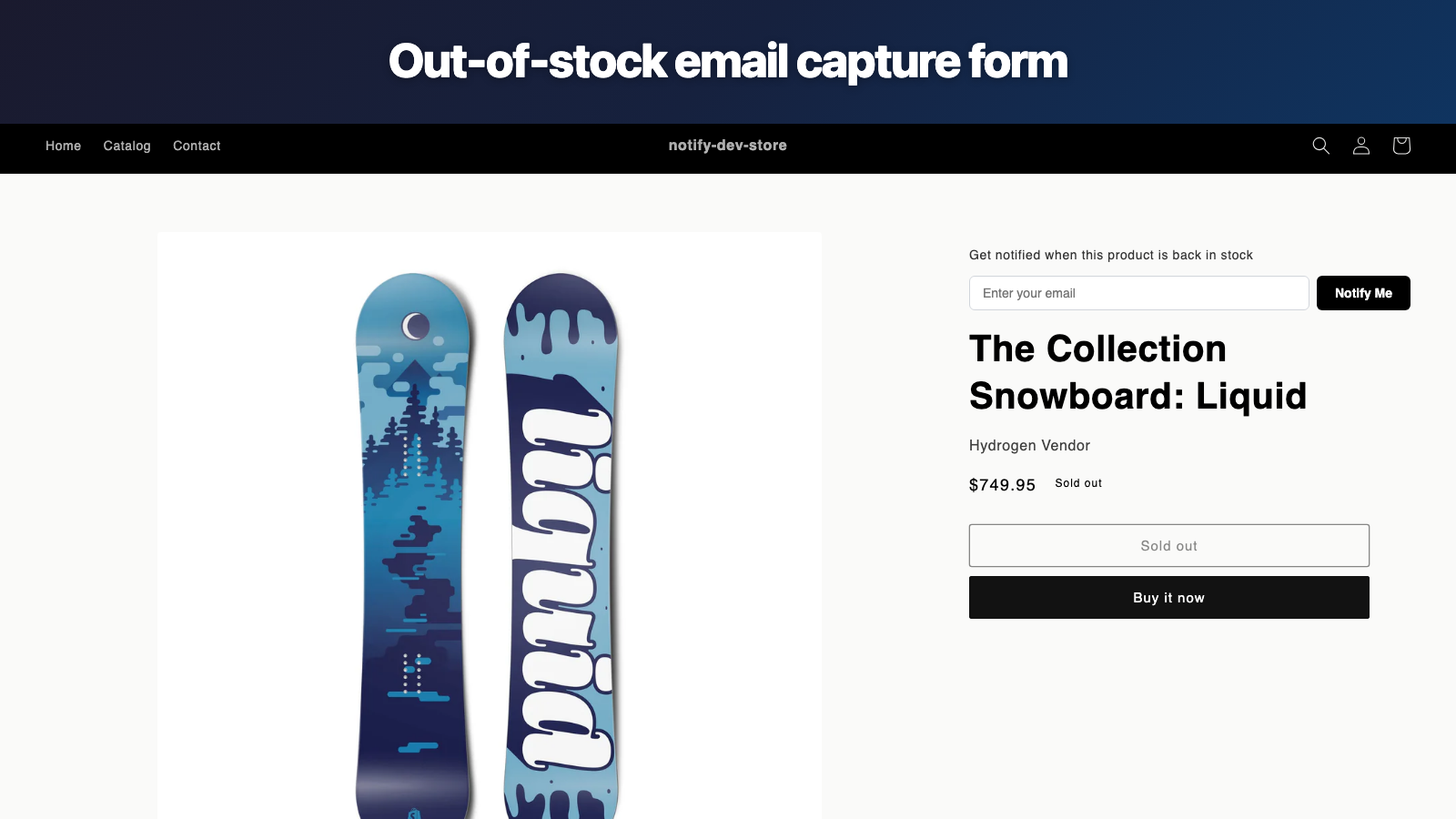1456x819 pixels.
Task: Click the wide Sold out button
Action: point(1168,546)
